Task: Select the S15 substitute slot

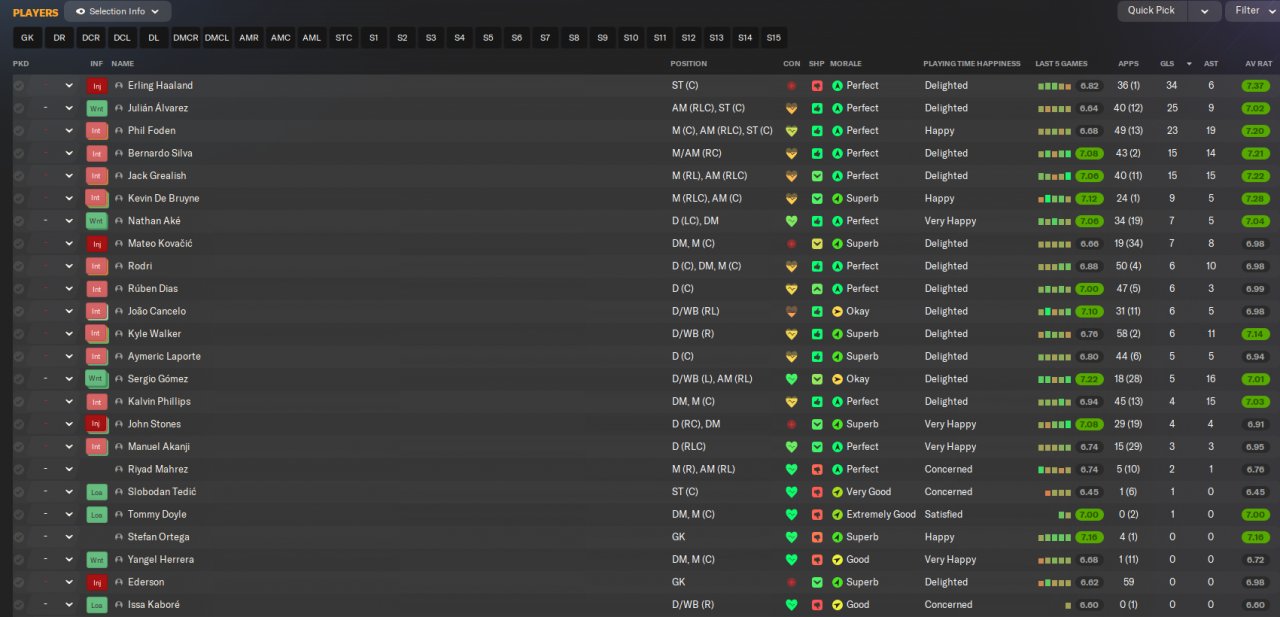Action: point(774,38)
